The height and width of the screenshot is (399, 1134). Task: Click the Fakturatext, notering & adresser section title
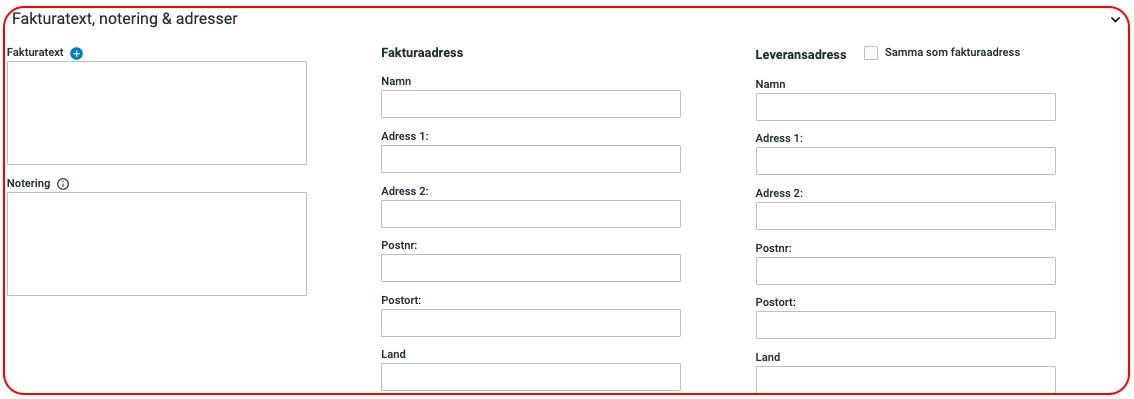click(x=125, y=20)
